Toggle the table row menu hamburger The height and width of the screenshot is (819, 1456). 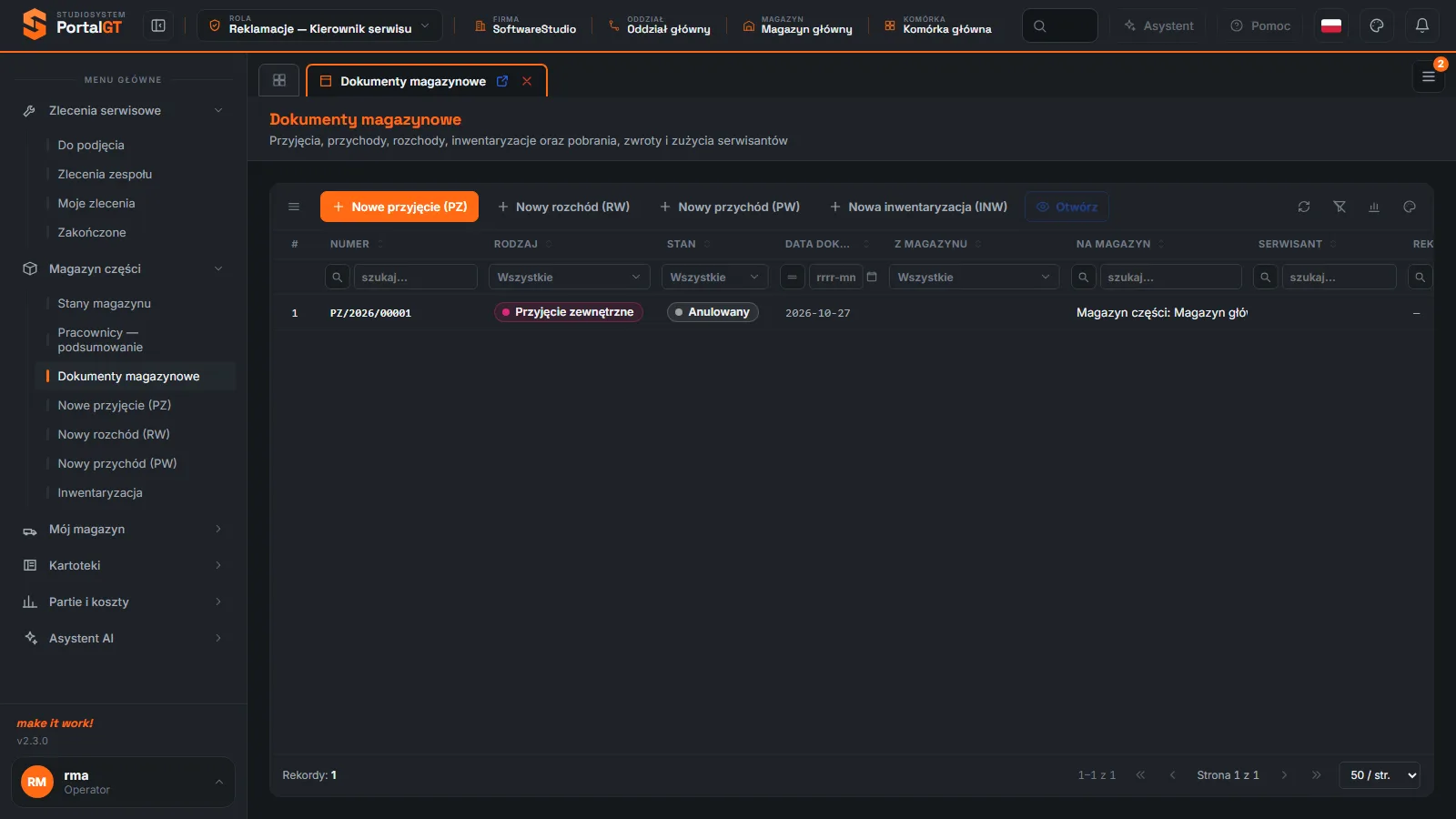294,207
